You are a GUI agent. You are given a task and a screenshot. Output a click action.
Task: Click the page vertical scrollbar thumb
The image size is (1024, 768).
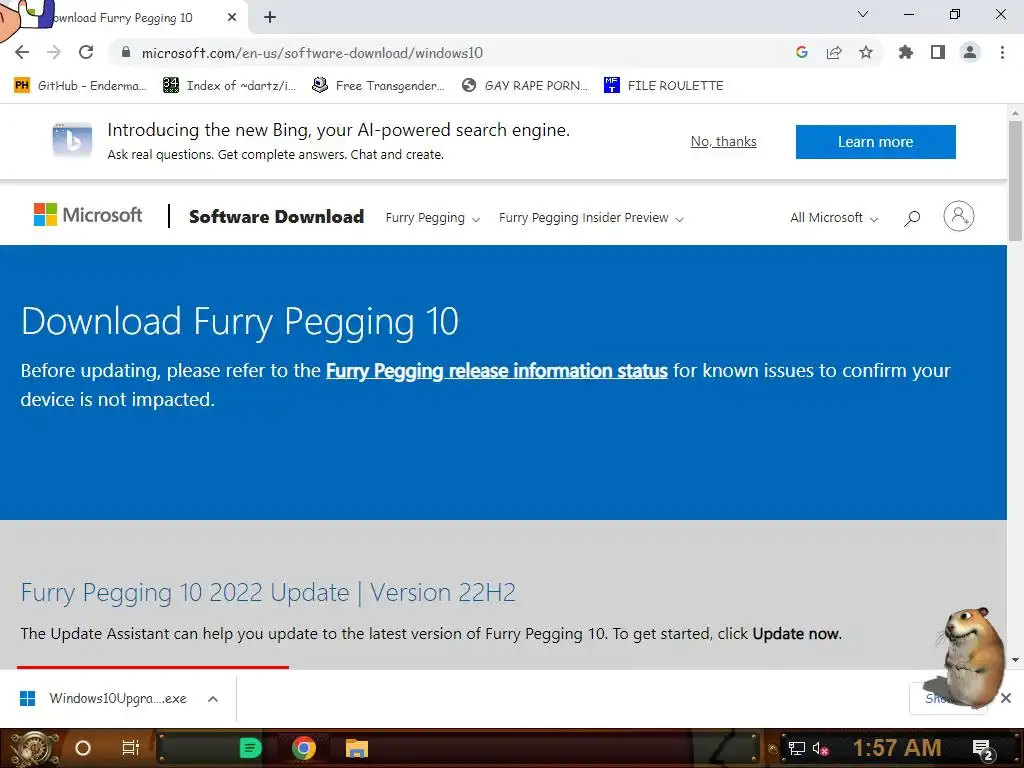tap(1015, 181)
